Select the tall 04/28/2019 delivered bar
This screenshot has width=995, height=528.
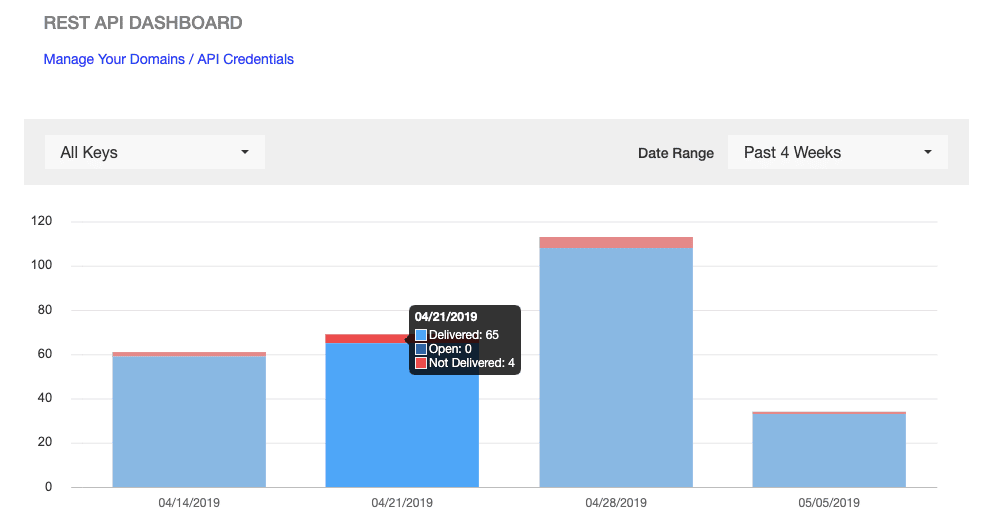pos(616,367)
